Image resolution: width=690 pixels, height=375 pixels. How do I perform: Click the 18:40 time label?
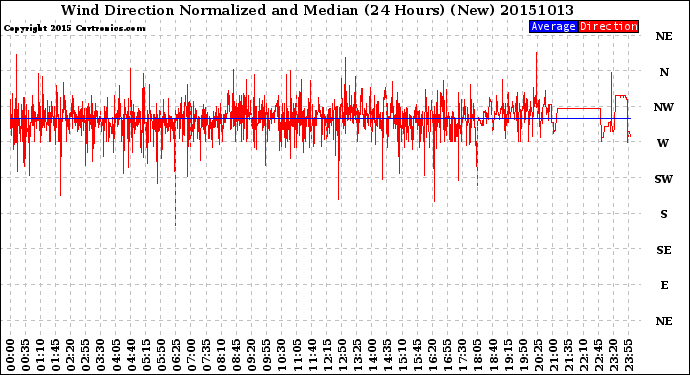493,355
